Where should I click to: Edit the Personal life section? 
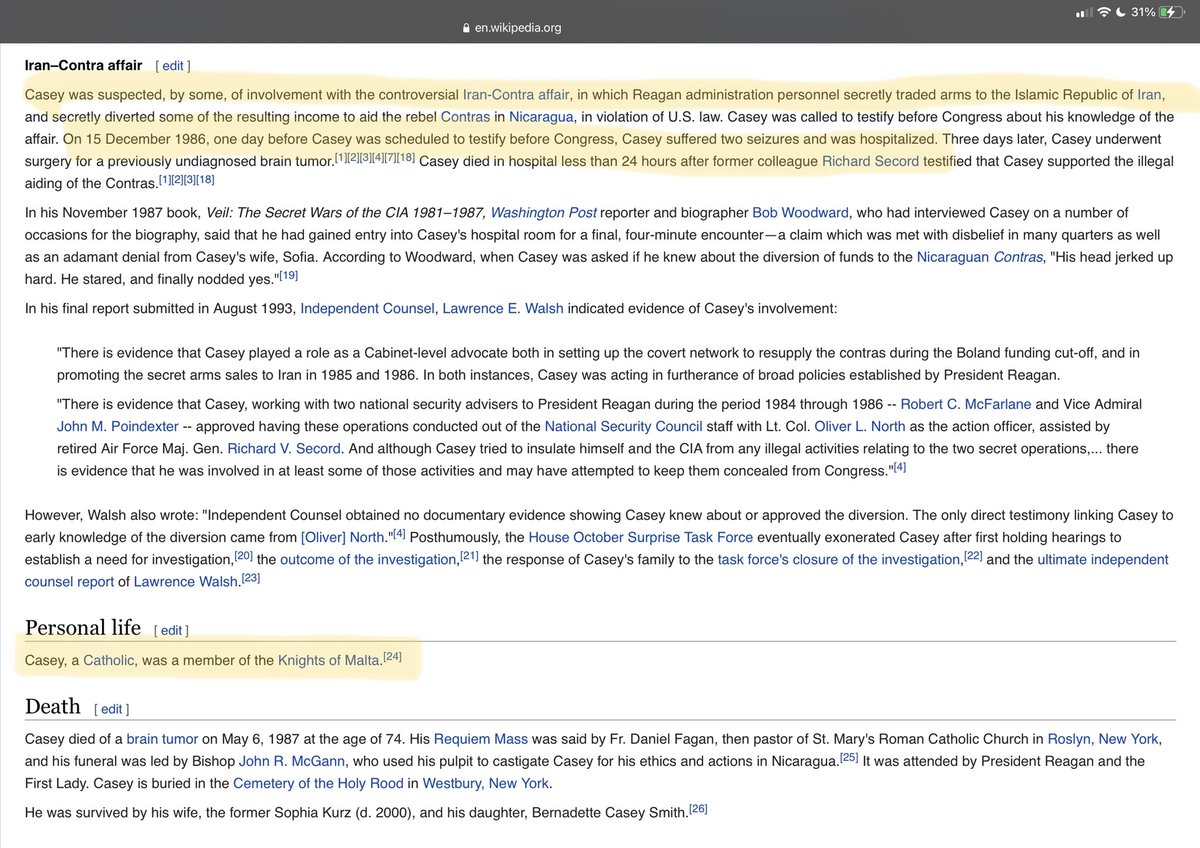point(171,630)
